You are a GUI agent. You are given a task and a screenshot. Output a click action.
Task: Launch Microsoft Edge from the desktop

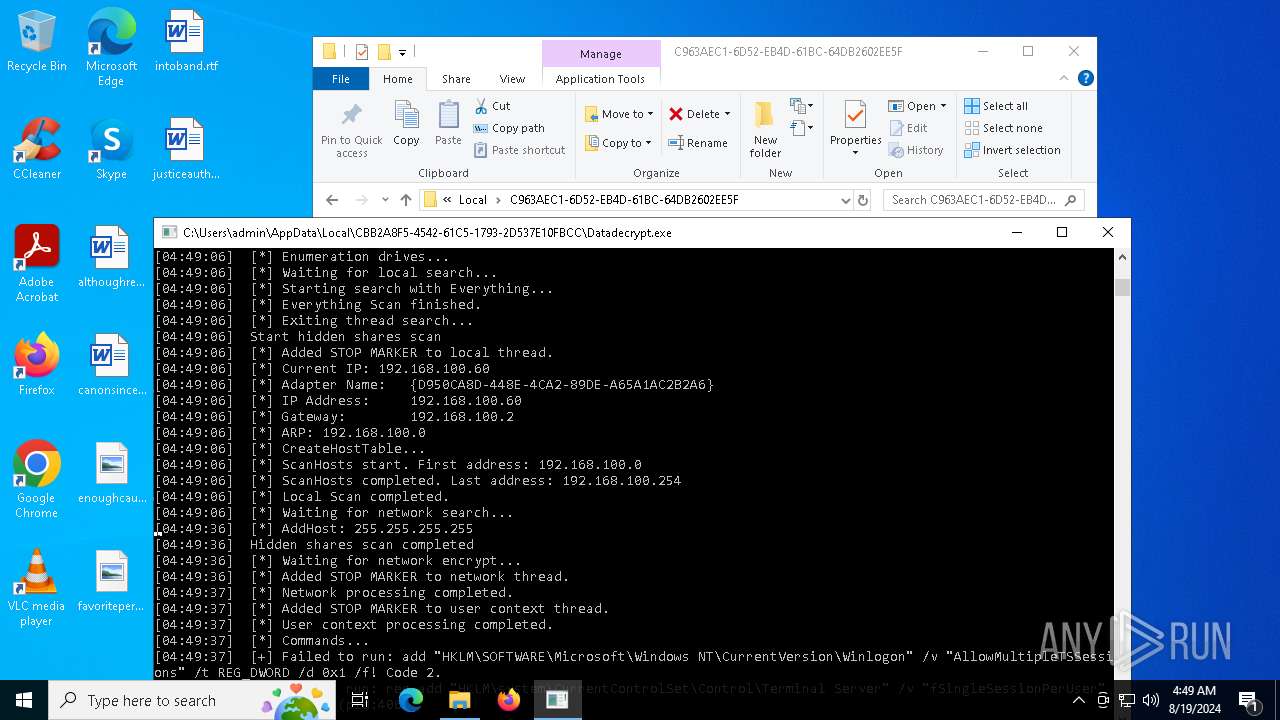point(111,48)
